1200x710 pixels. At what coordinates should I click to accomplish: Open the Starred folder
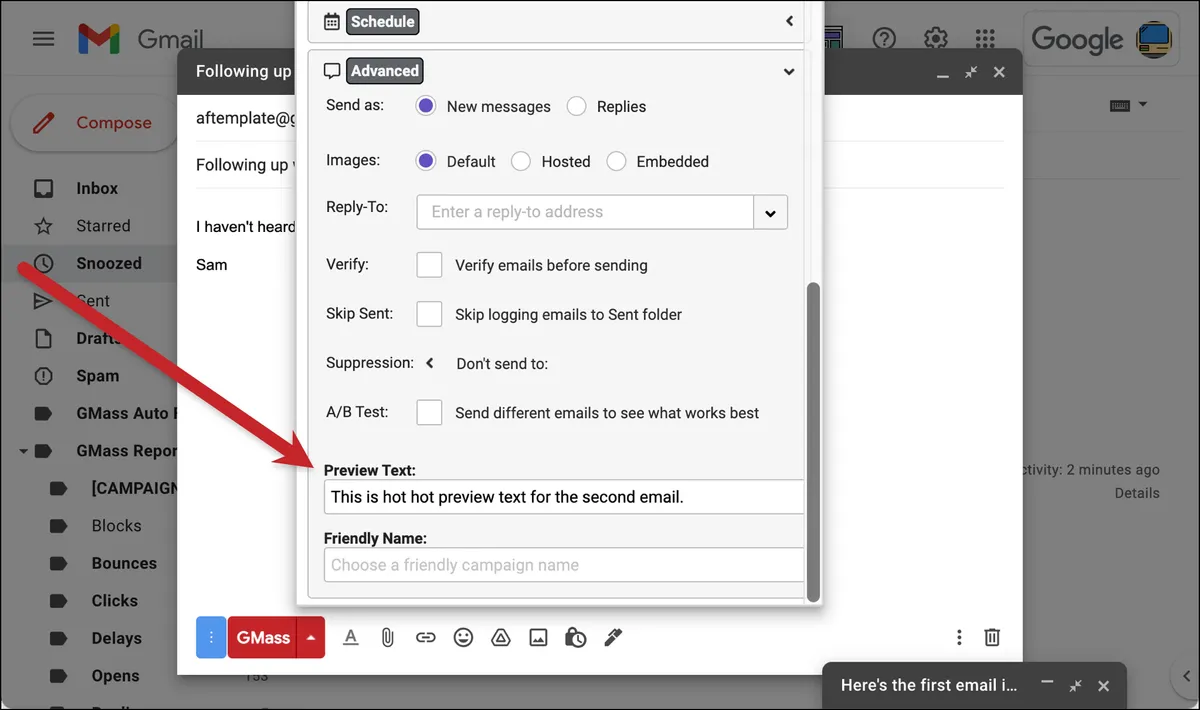pyautogui.click(x=103, y=226)
